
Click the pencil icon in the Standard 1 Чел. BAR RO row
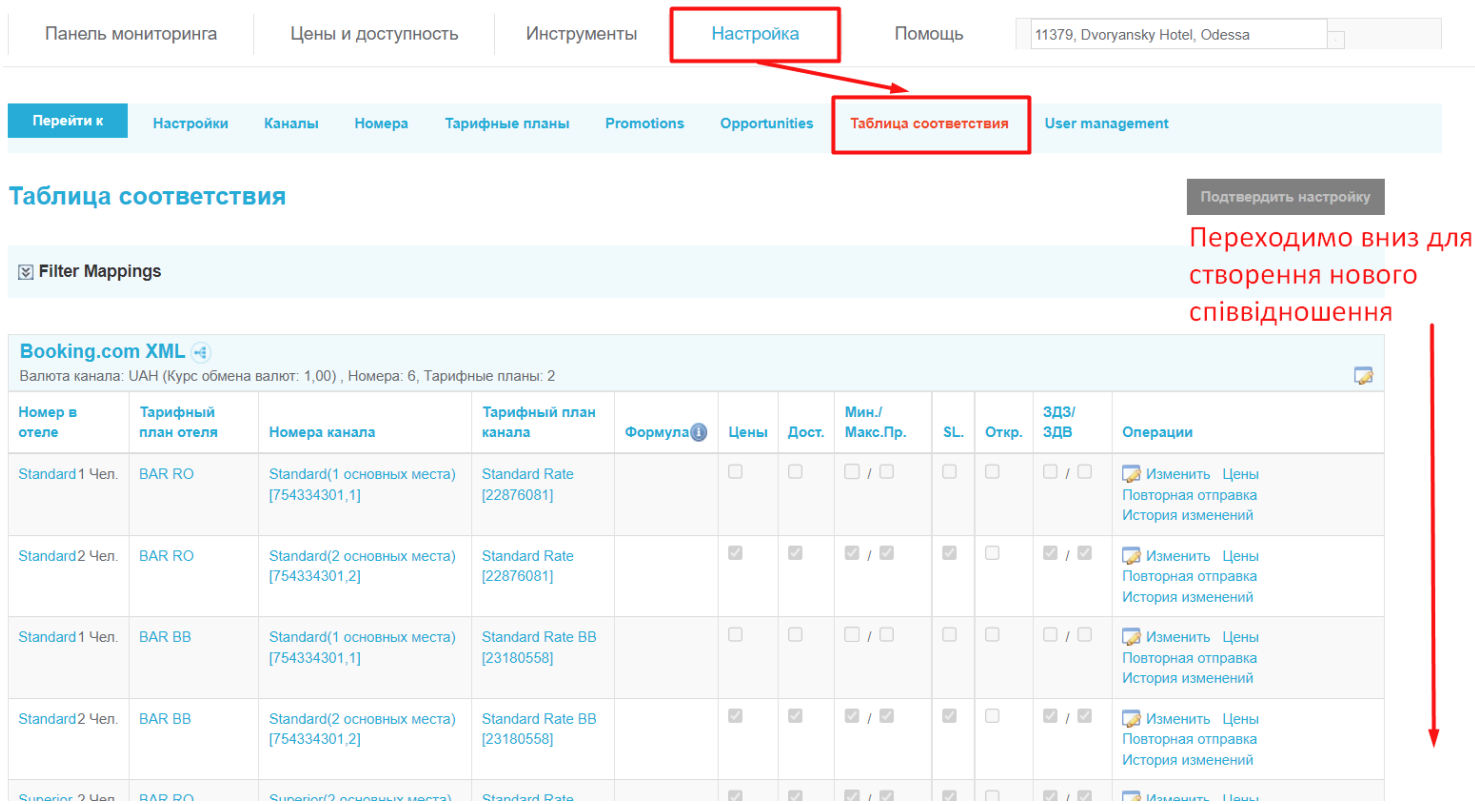pyautogui.click(x=1131, y=474)
